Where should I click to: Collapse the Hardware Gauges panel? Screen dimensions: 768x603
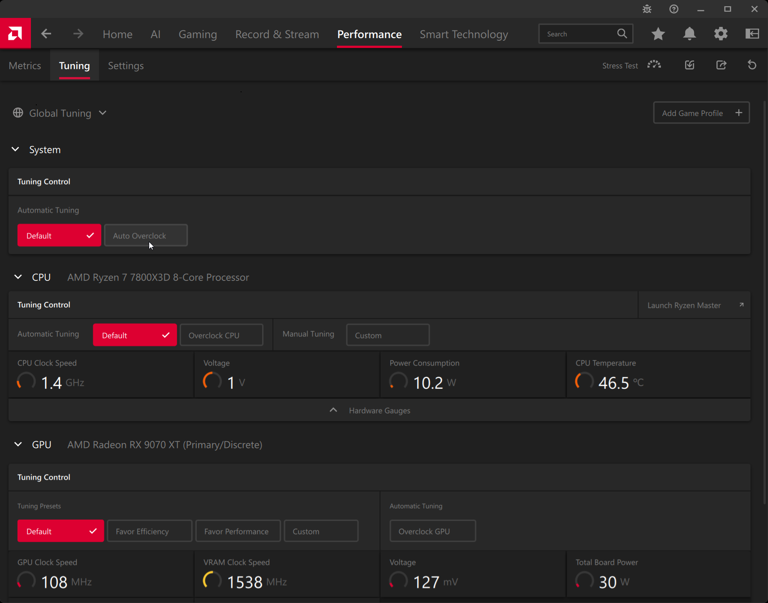click(380, 410)
